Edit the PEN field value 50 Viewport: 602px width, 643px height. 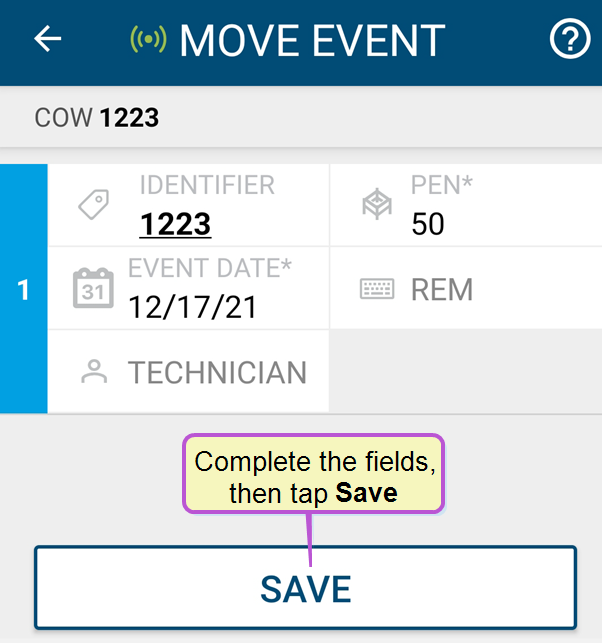point(465,205)
